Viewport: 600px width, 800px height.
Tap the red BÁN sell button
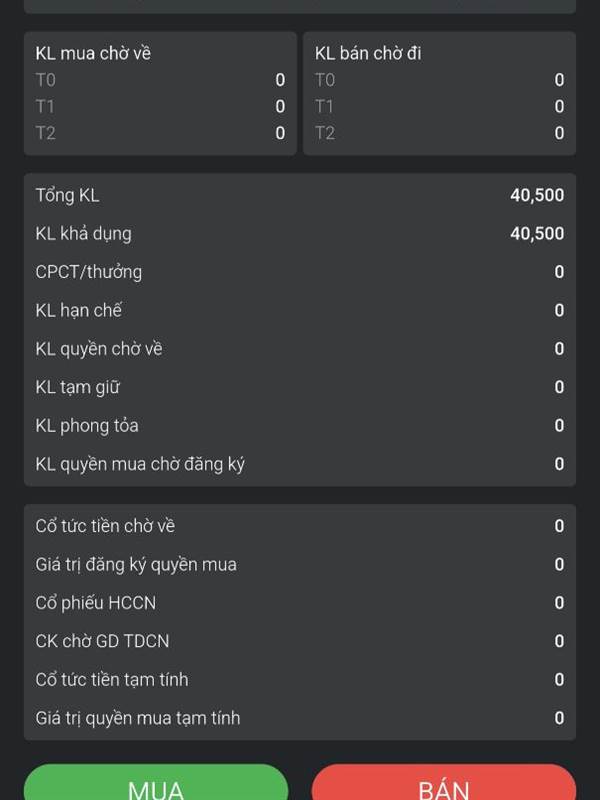444,782
